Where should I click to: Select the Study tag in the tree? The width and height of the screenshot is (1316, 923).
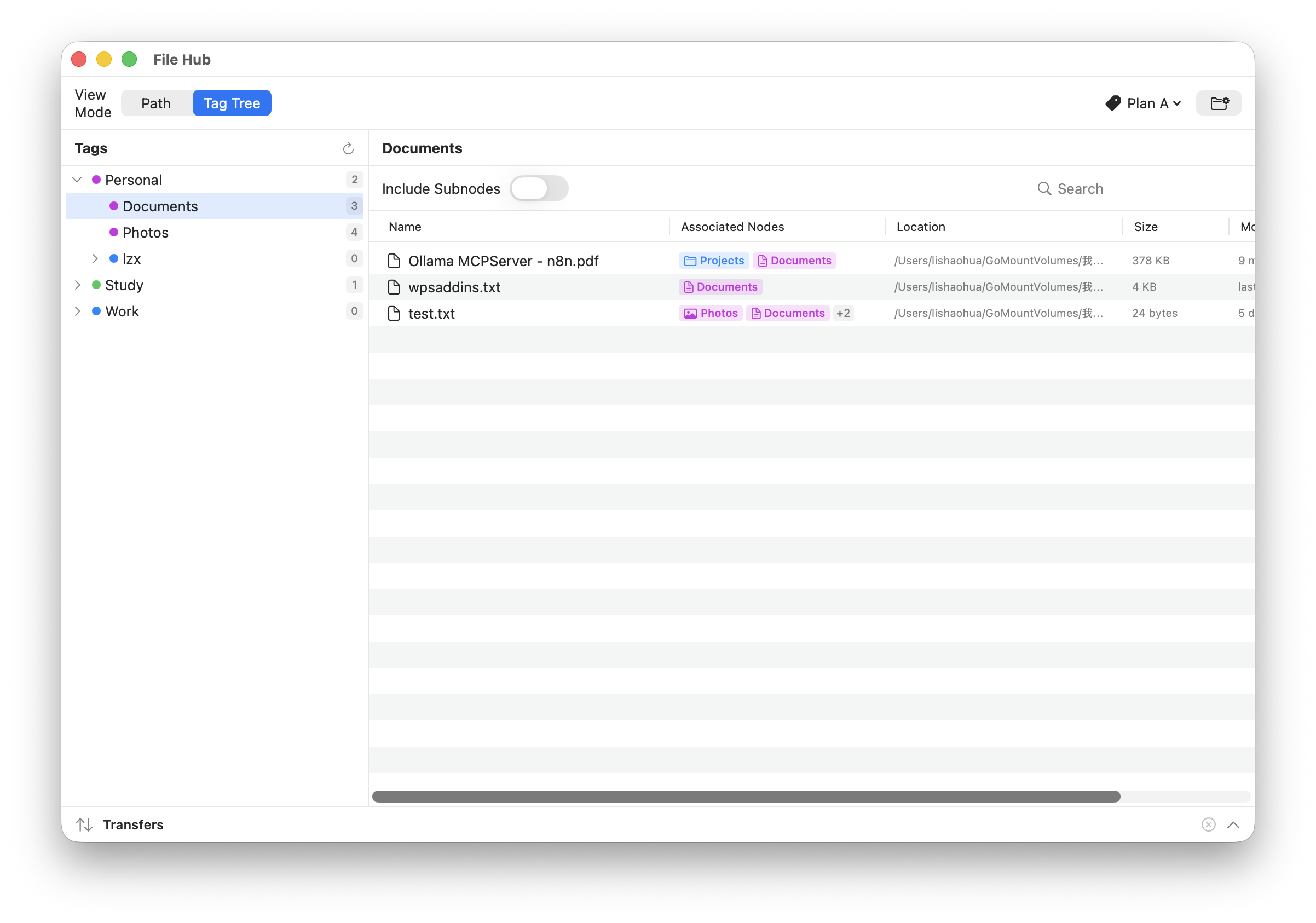pos(215,285)
